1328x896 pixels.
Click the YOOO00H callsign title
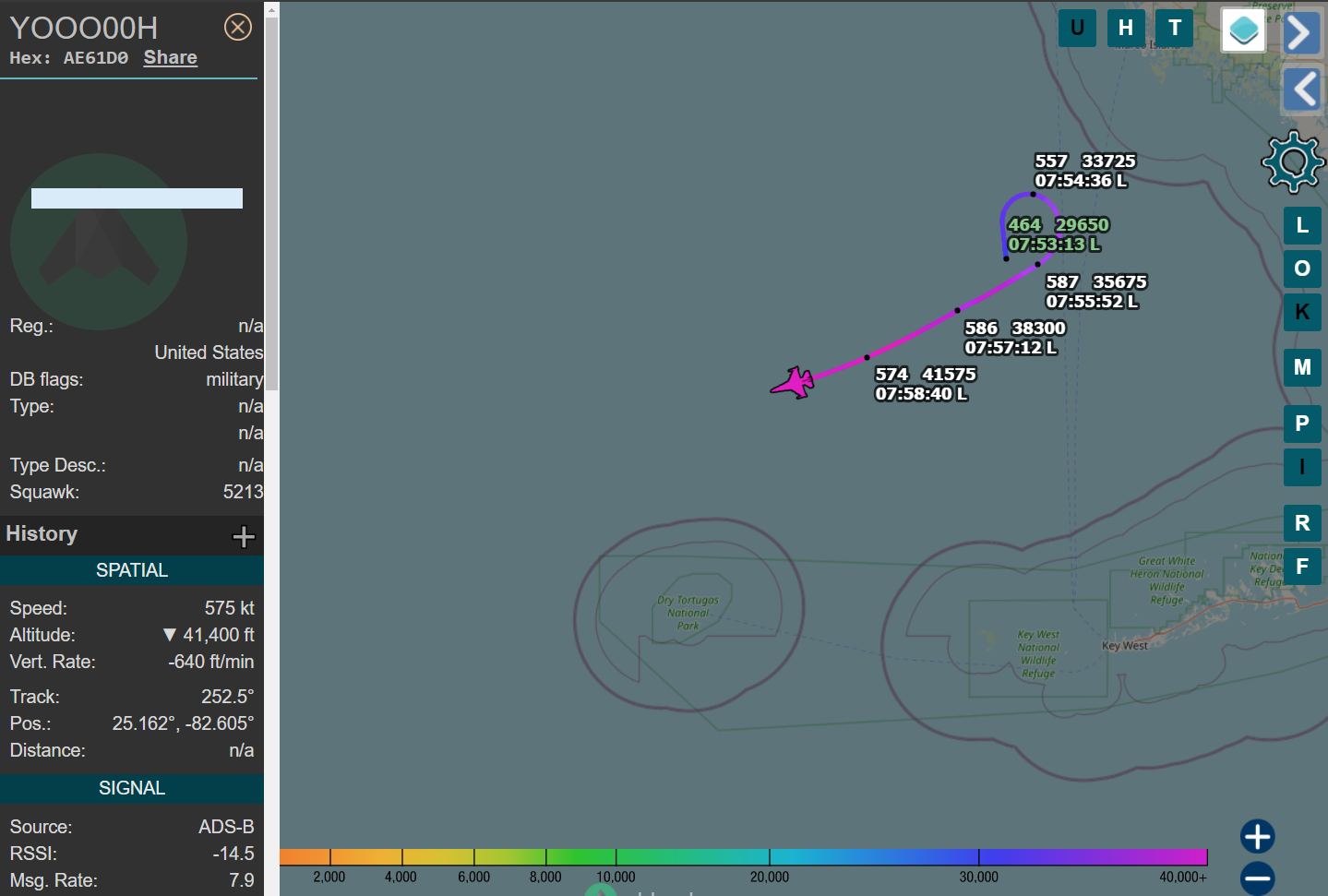(84, 28)
